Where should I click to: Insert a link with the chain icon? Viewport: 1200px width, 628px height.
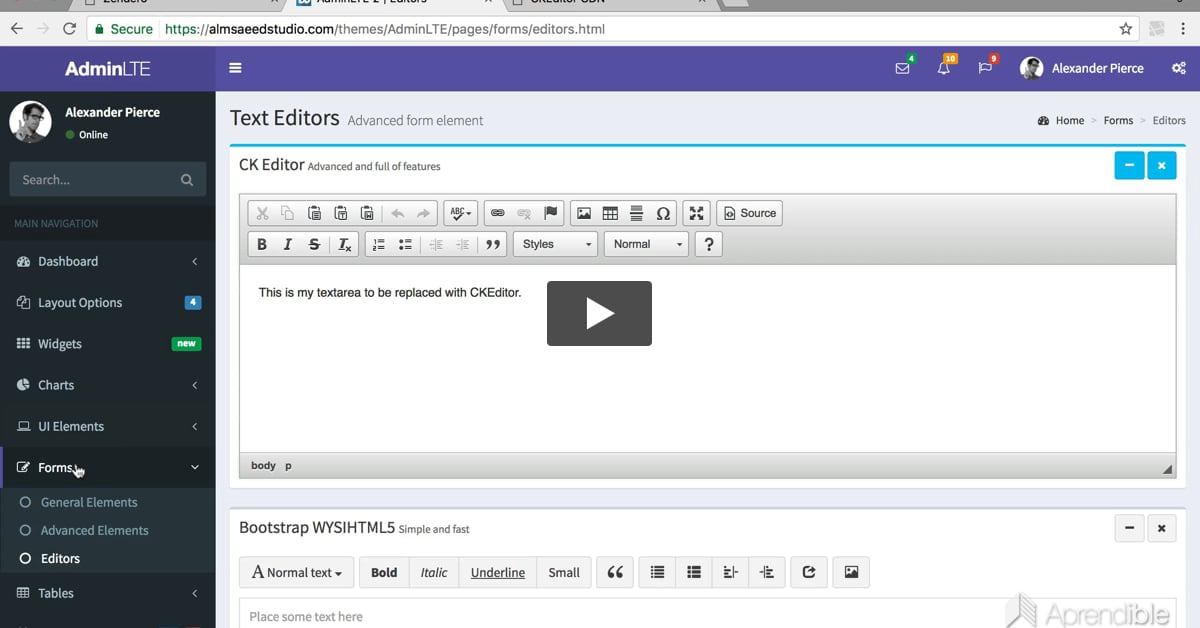498,213
